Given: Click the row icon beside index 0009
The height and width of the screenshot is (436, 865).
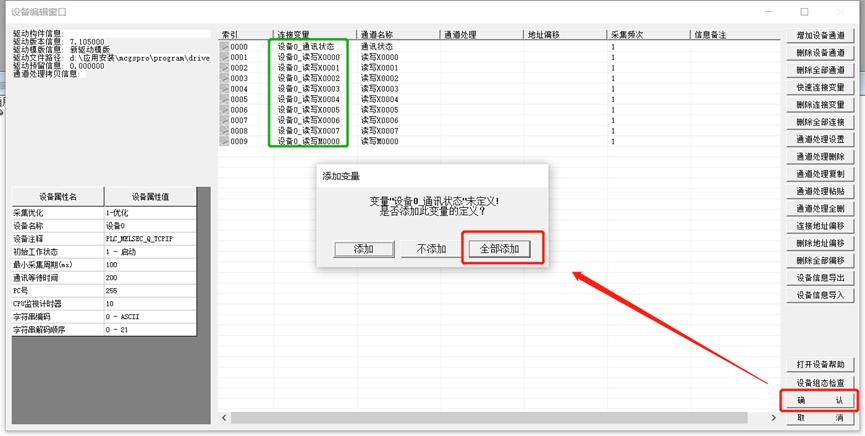Looking at the screenshot, I should [224, 141].
